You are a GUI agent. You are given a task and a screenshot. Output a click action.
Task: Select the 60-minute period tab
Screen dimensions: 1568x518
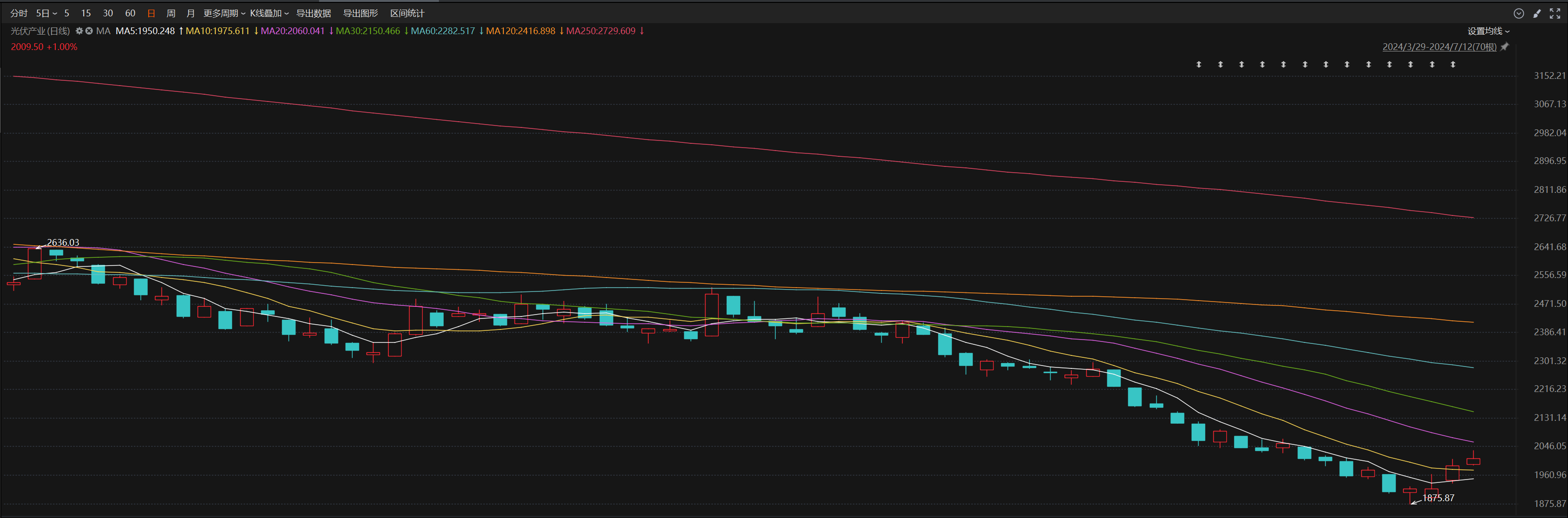click(130, 13)
